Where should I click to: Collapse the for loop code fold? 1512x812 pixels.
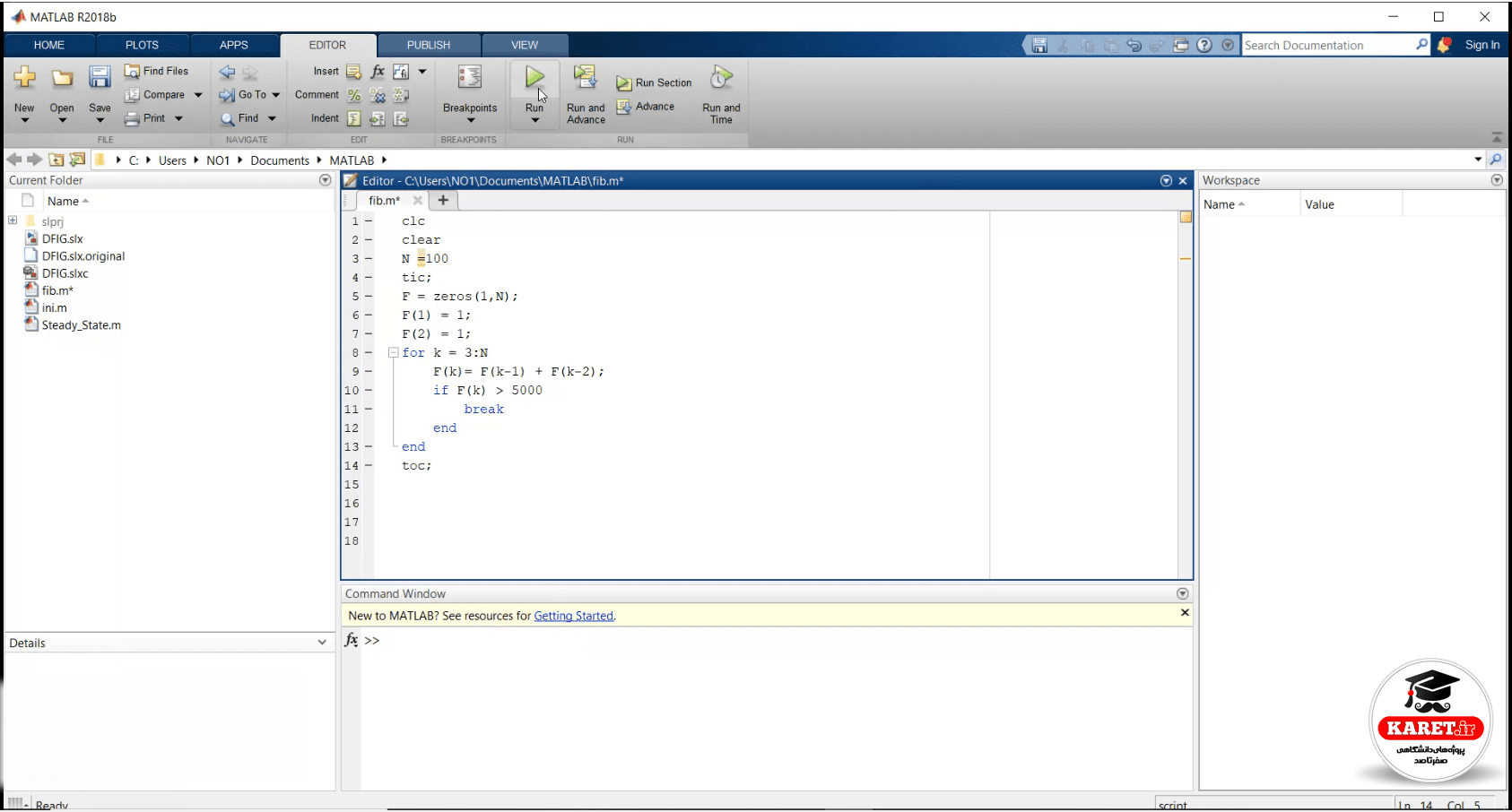coord(393,352)
